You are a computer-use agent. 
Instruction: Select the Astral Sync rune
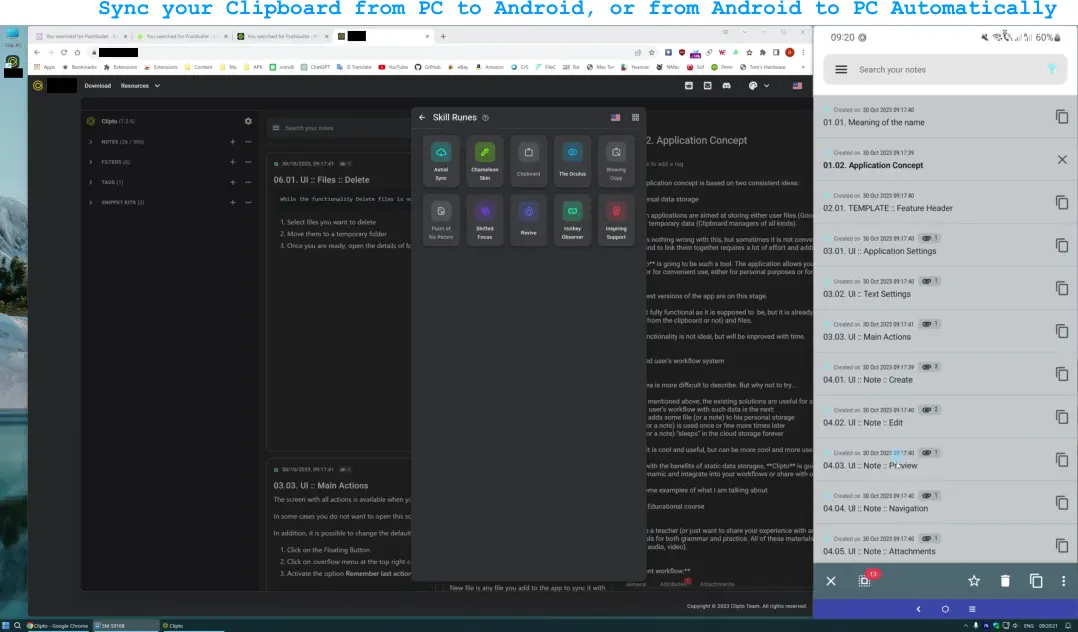pyautogui.click(x=440, y=158)
